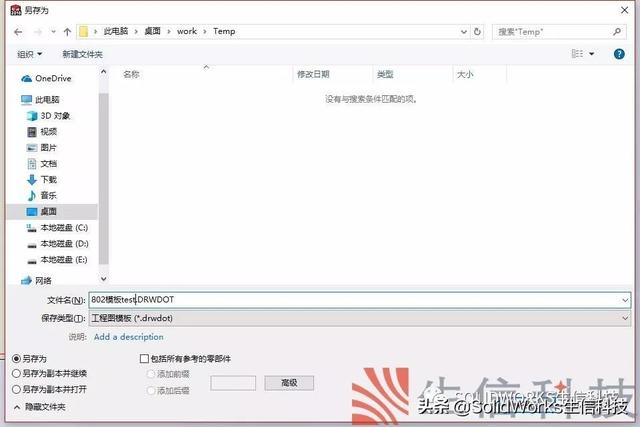Select 此电脑 in the address breadcrumb
The image size is (640, 427).
[116, 31]
